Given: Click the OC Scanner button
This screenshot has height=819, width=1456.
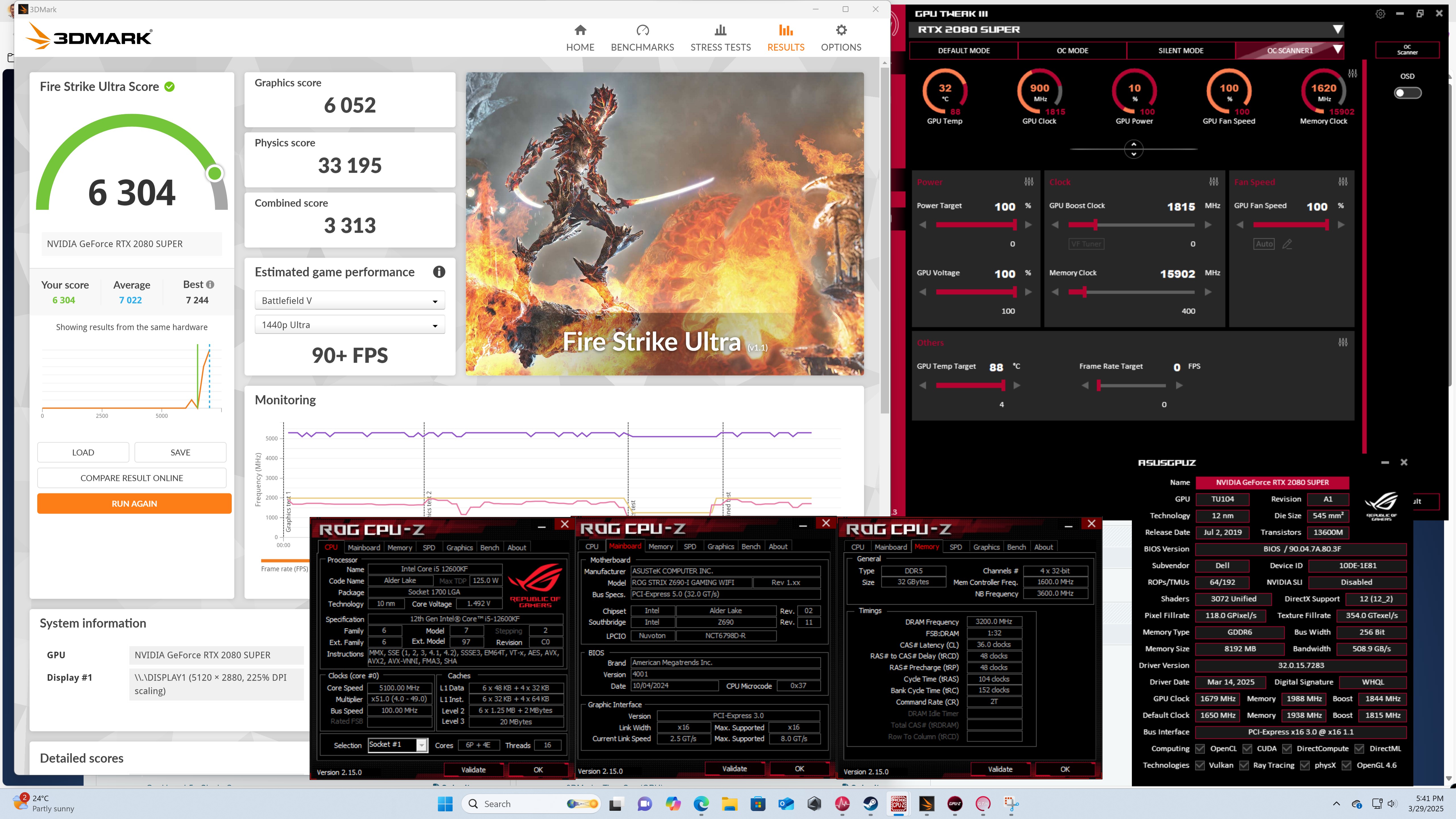Looking at the screenshot, I should coord(1407,50).
